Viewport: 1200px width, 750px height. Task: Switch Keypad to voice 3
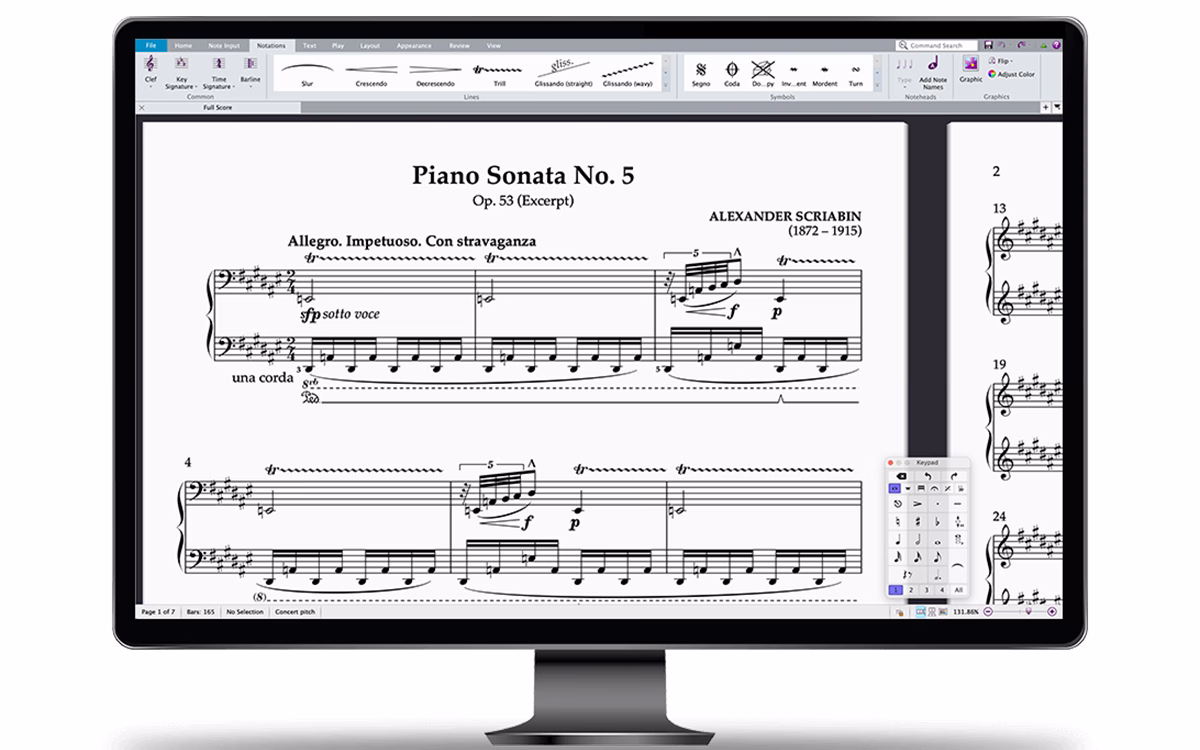(x=927, y=590)
